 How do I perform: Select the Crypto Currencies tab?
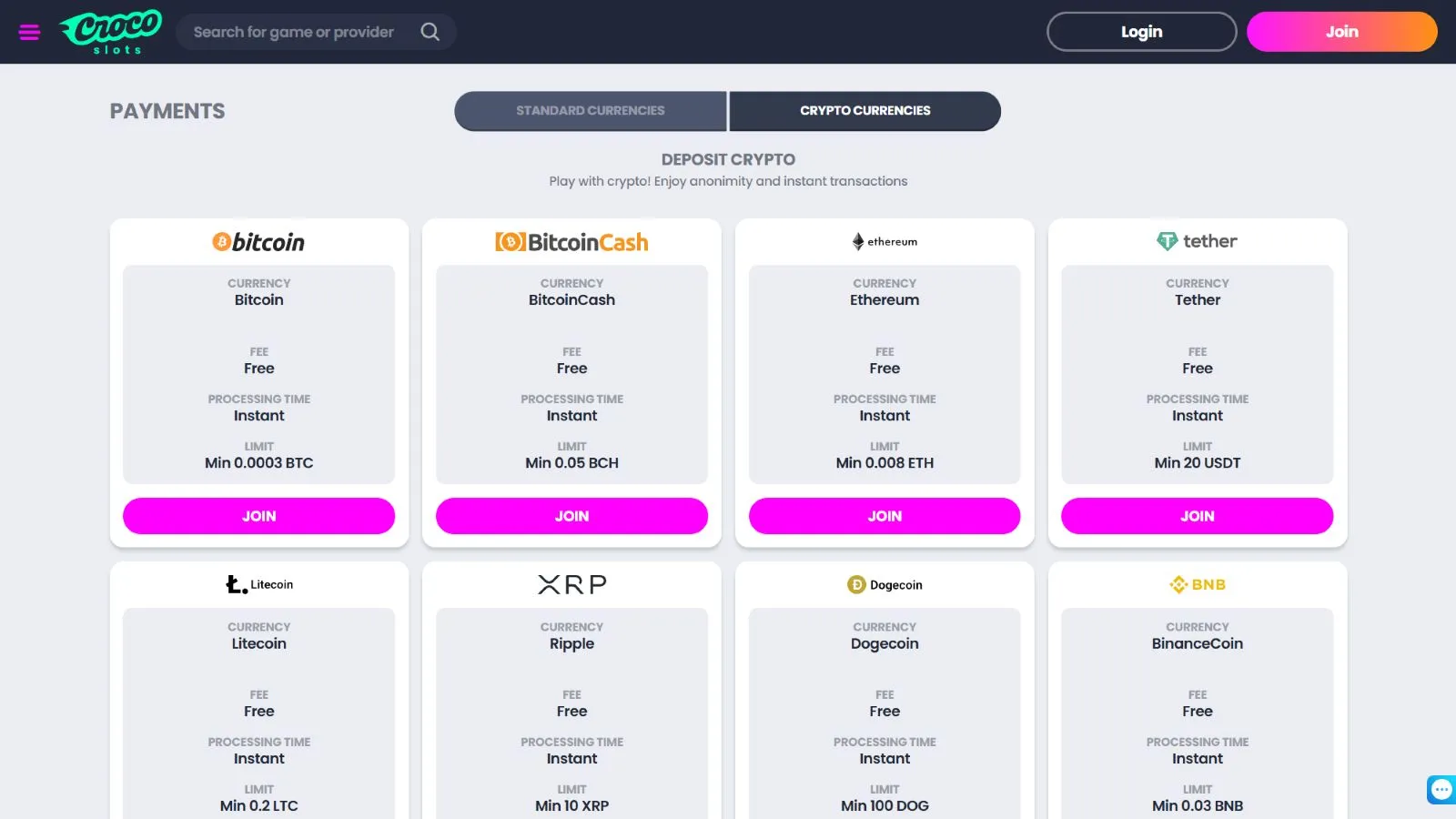click(x=864, y=111)
